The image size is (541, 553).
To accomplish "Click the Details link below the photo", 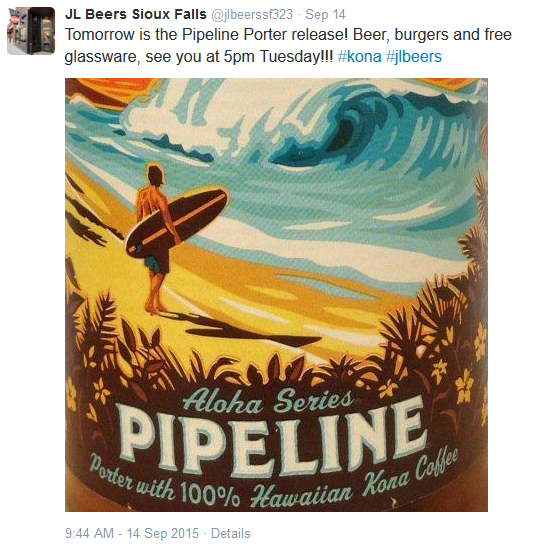I will (x=231, y=533).
